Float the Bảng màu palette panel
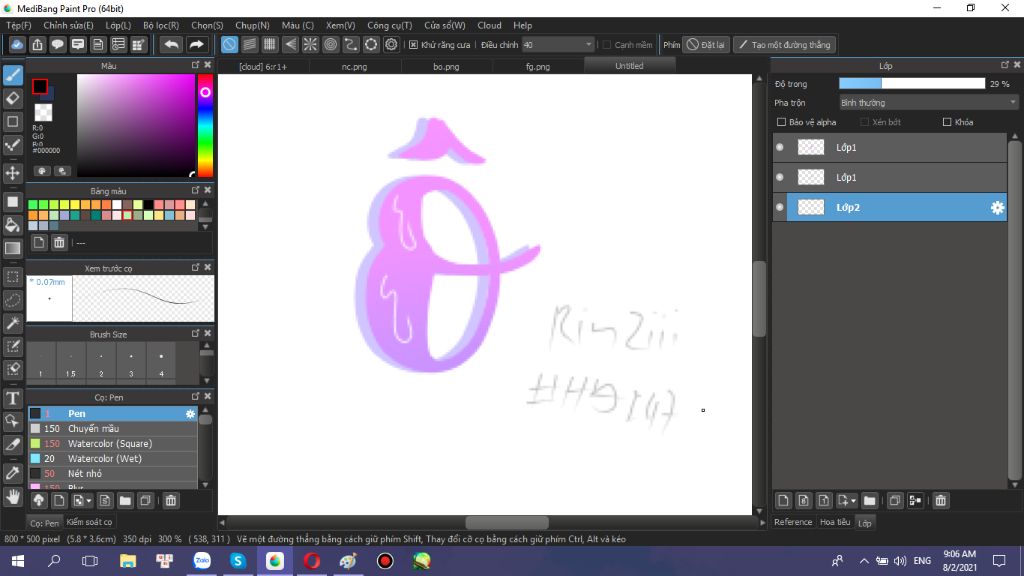Screen dimensions: 1024x576 (195, 190)
